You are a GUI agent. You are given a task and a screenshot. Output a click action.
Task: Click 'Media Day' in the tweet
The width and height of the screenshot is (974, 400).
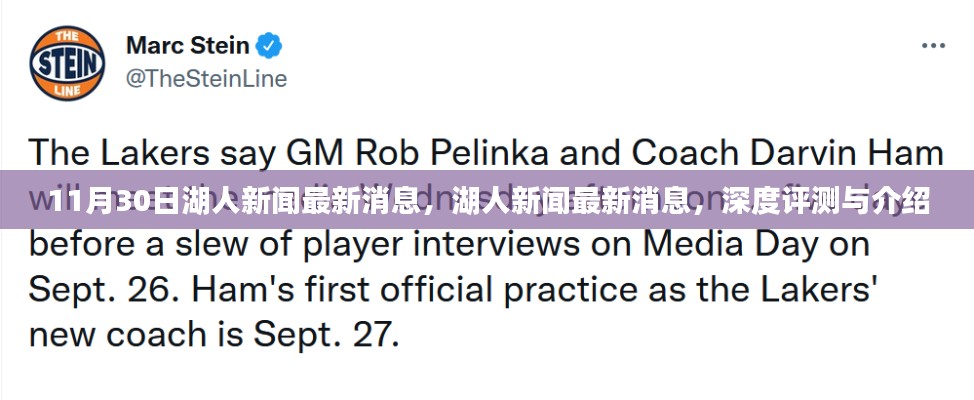coord(730,244)
